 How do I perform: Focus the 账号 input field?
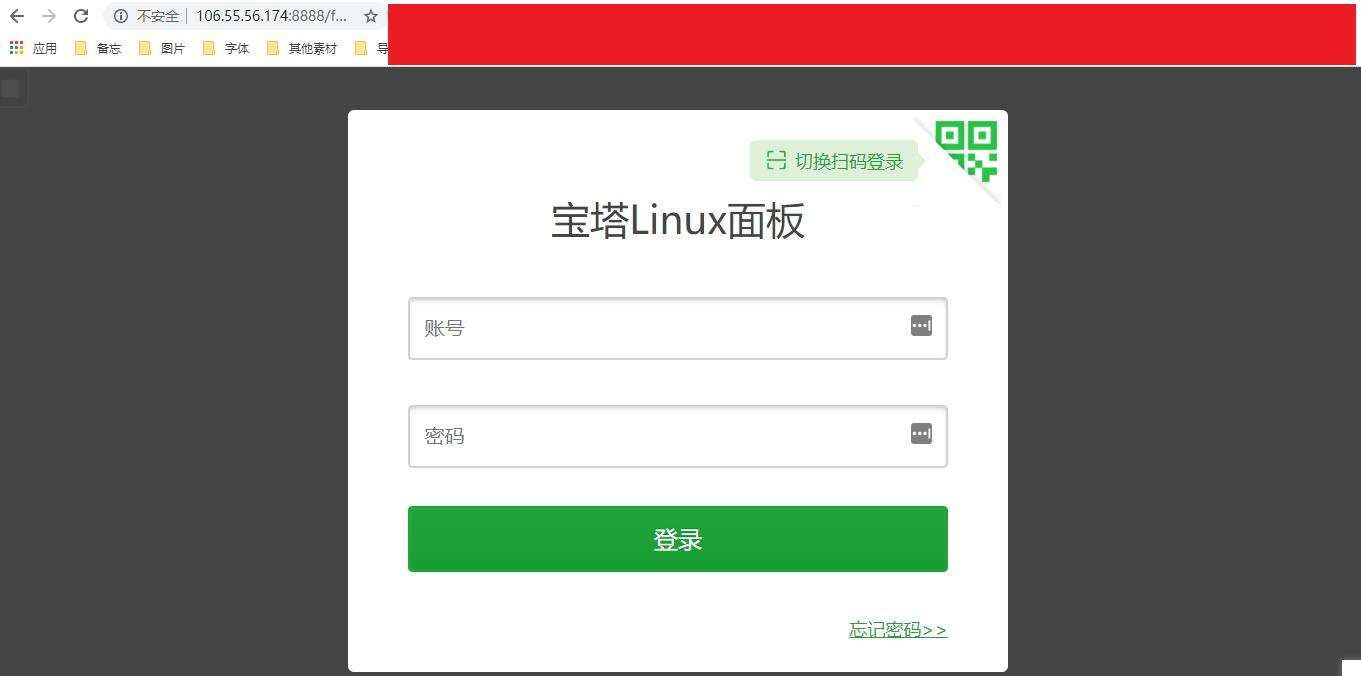(678, 328)
